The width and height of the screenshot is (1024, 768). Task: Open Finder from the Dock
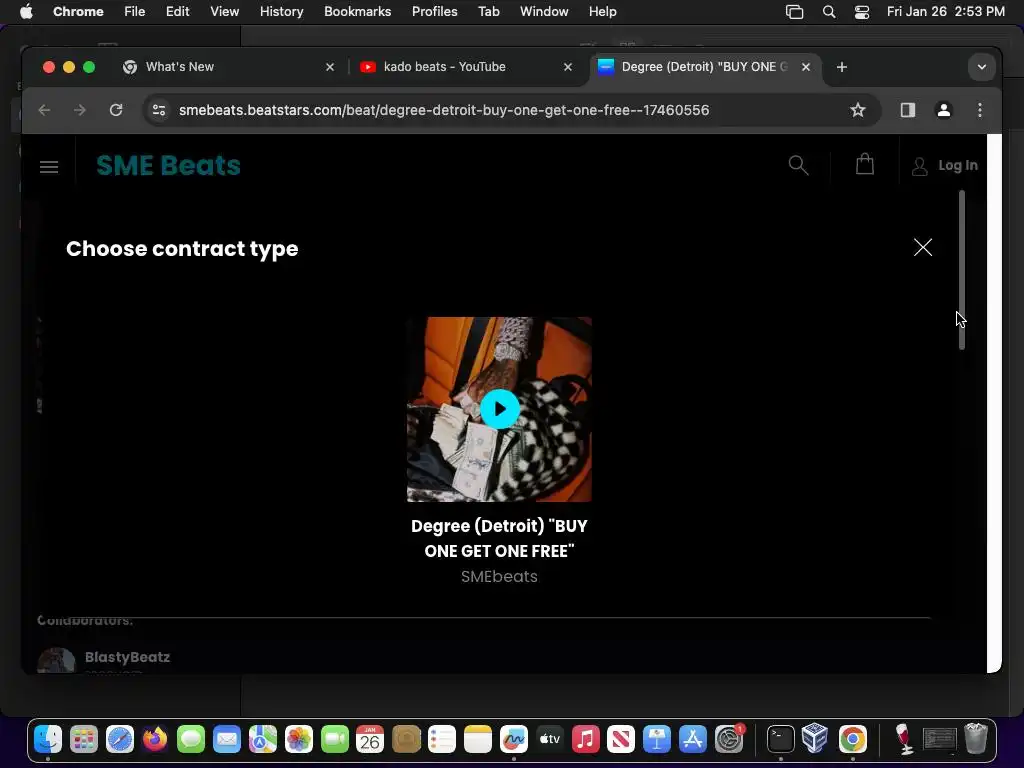[48, 739]
